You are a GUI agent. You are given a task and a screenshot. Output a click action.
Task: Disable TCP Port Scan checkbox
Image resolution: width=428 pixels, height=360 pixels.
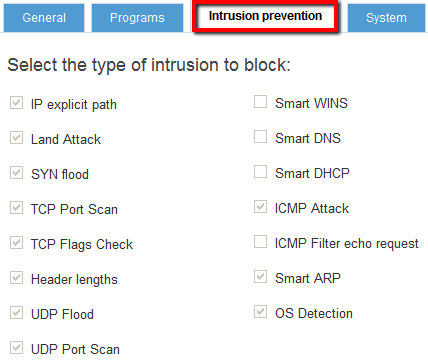[16, 208]
